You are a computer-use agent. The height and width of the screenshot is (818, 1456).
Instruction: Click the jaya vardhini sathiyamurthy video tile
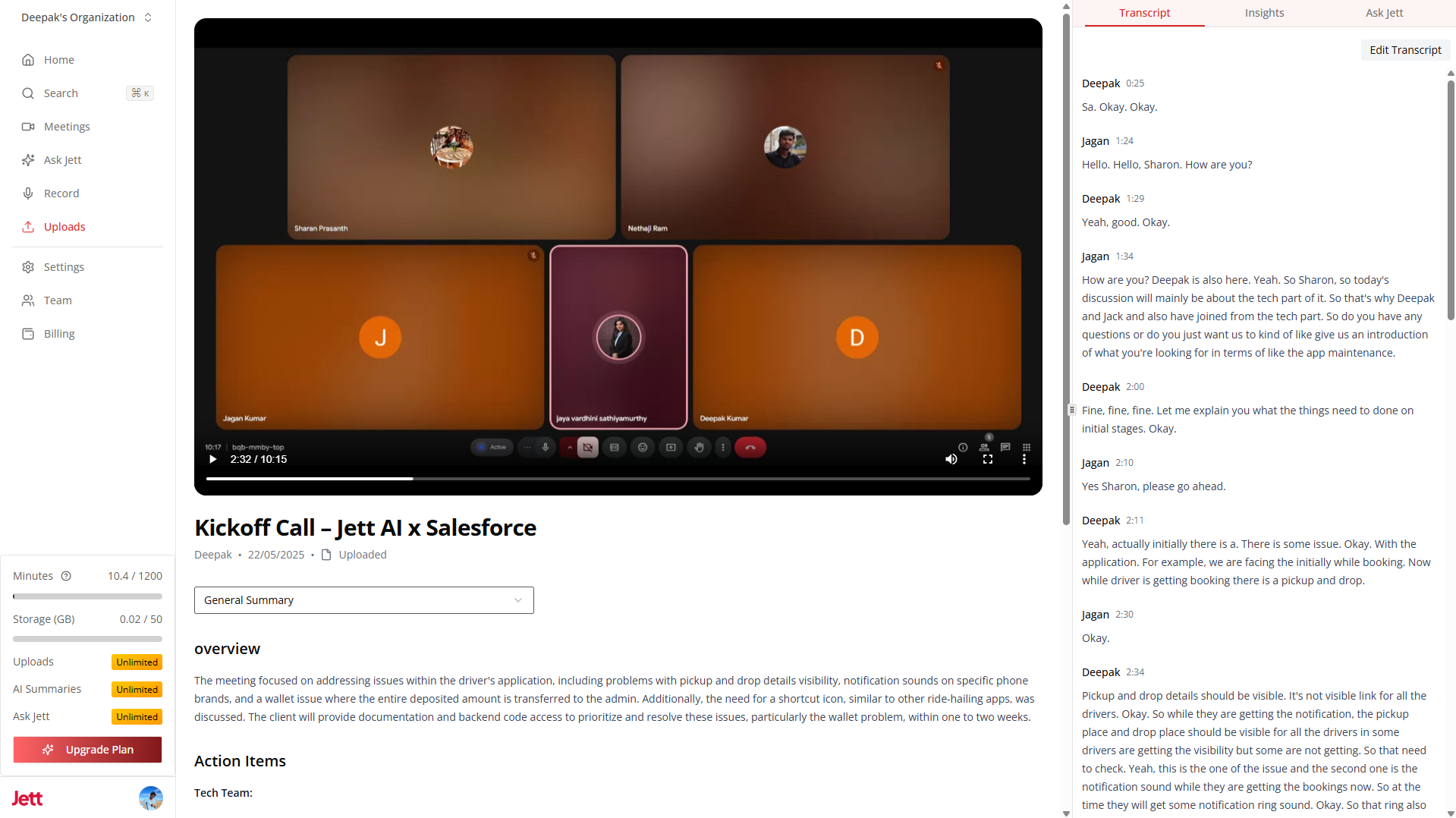618,337
